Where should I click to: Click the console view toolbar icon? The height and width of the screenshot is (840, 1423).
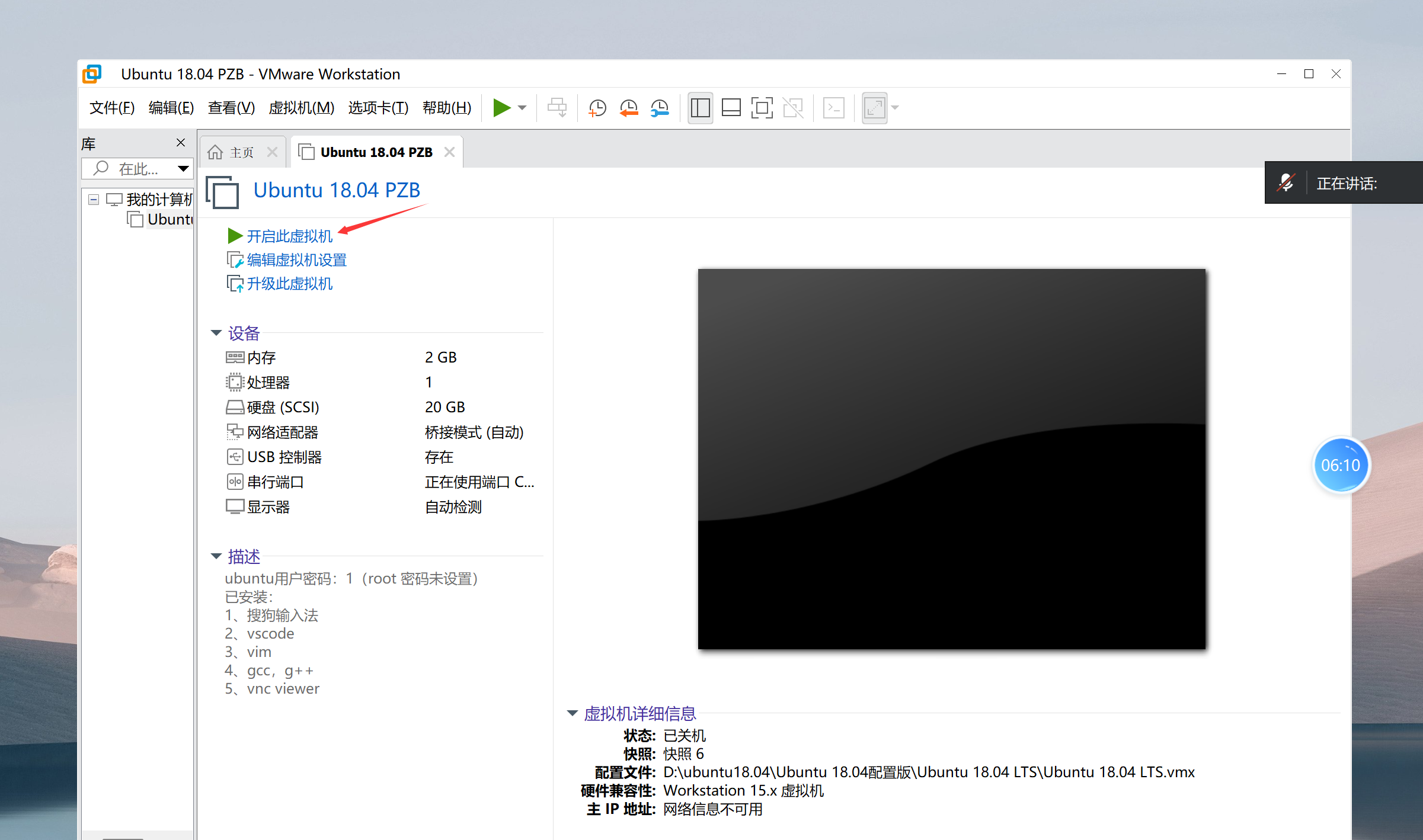click(x=833, y=108)
